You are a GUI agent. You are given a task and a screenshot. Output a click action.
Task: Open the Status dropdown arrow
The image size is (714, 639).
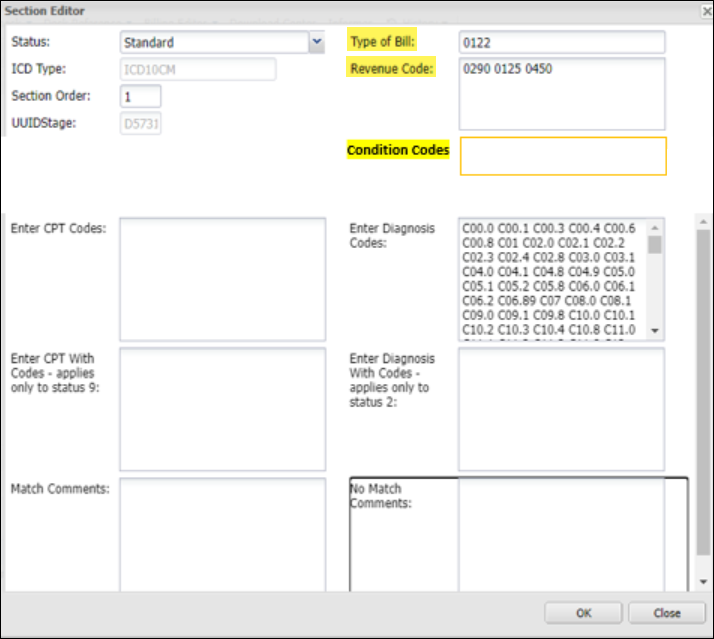click(x=316, y=42)
